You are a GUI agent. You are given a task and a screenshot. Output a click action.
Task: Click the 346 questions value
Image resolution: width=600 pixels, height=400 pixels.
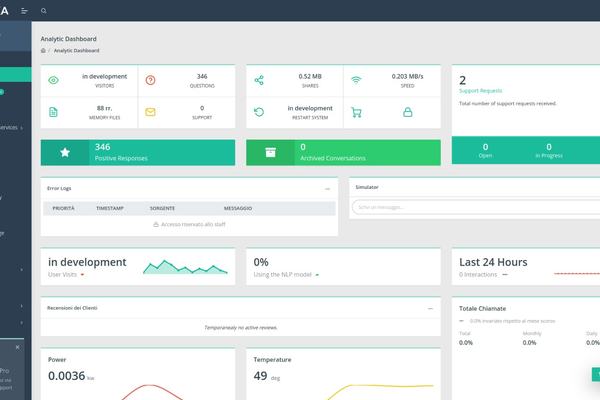tap(202, 77)
